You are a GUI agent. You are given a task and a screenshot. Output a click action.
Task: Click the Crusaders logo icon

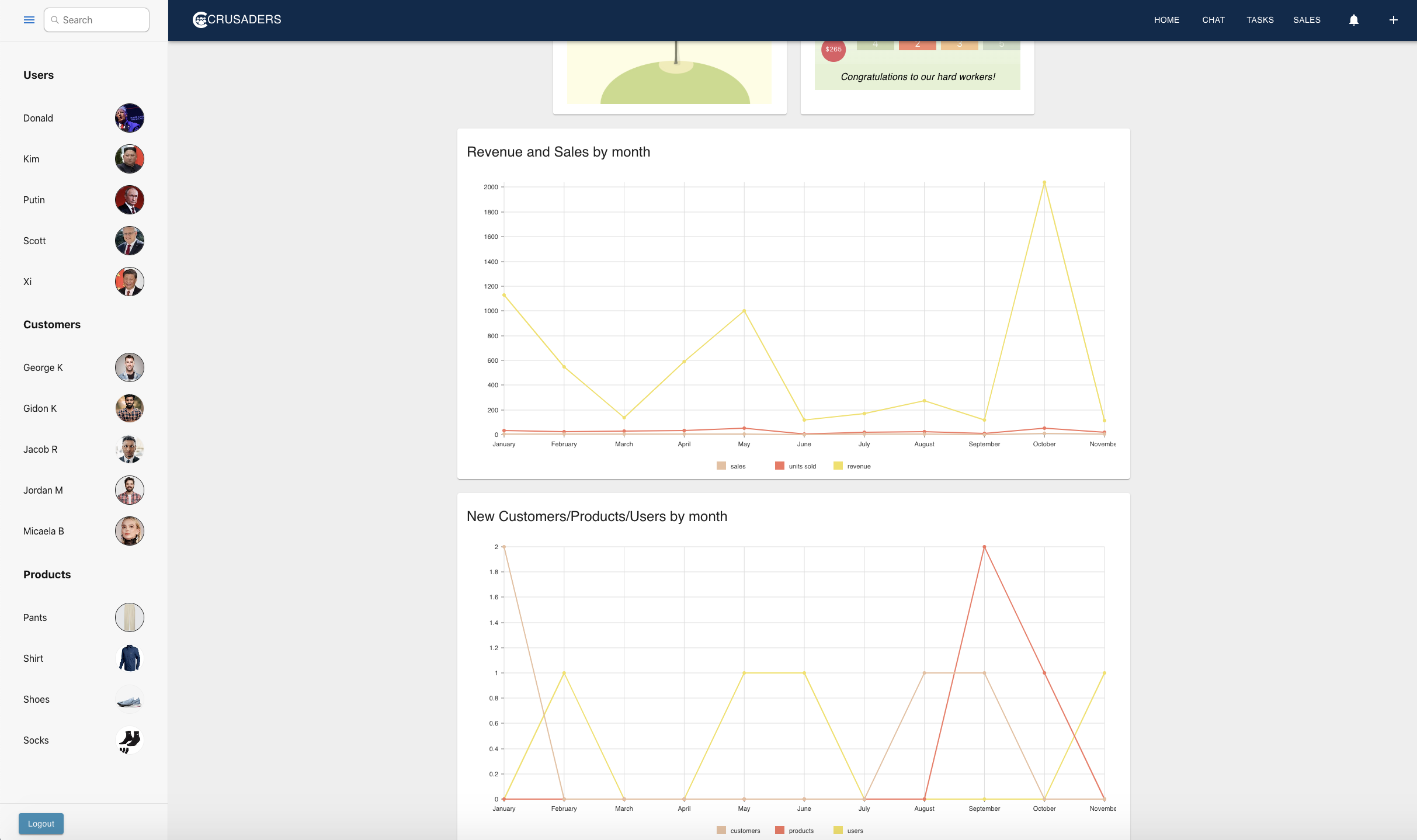200,20
